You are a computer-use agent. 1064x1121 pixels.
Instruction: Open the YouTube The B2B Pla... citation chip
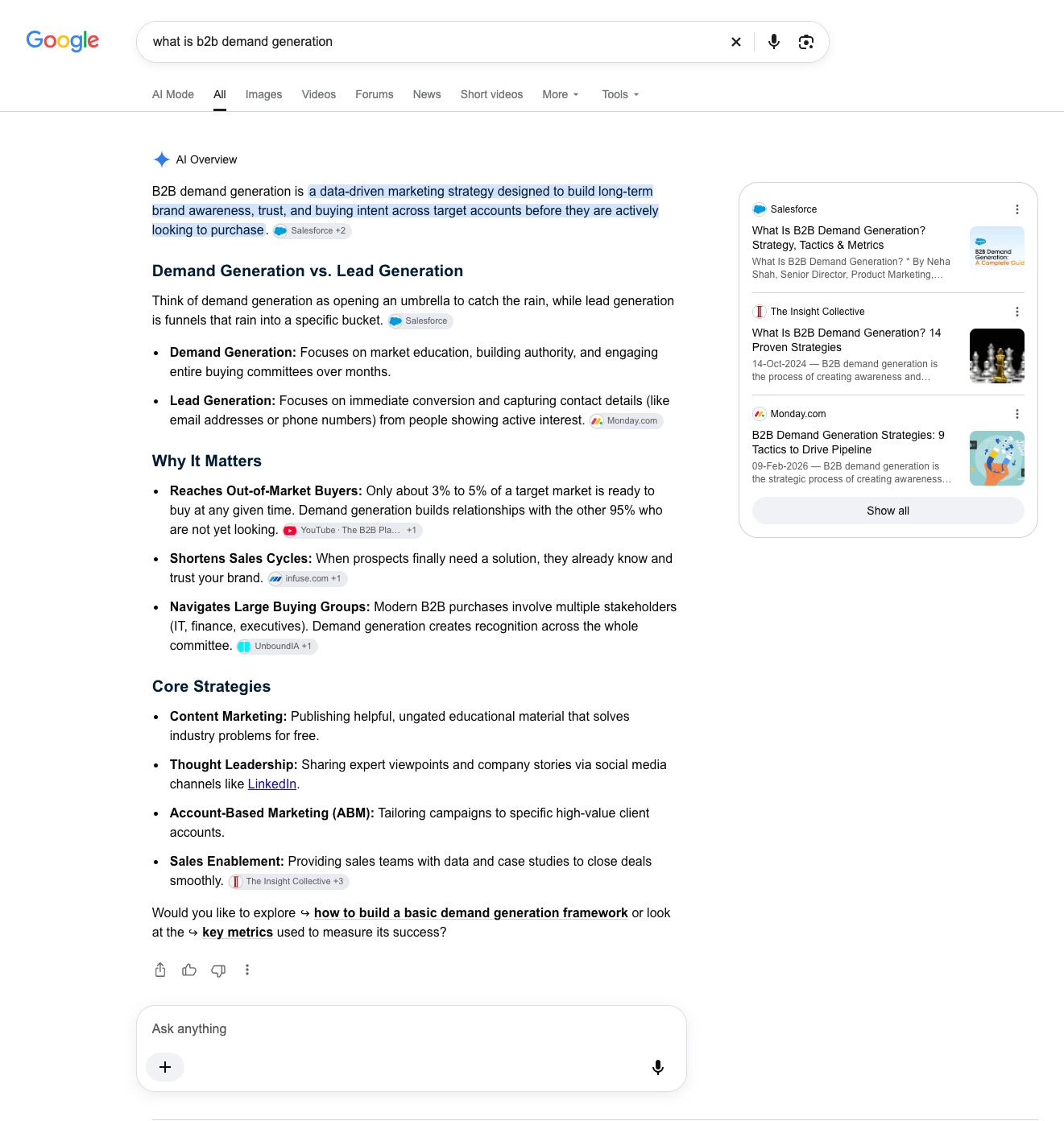point(352,531)
